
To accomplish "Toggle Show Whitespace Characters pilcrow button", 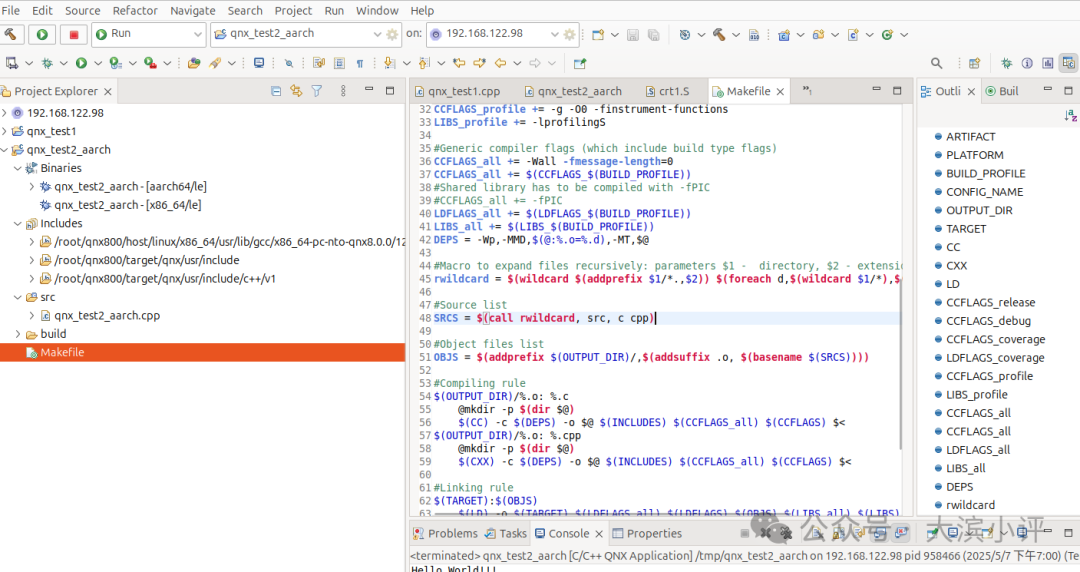I will [x=360, y=63].
